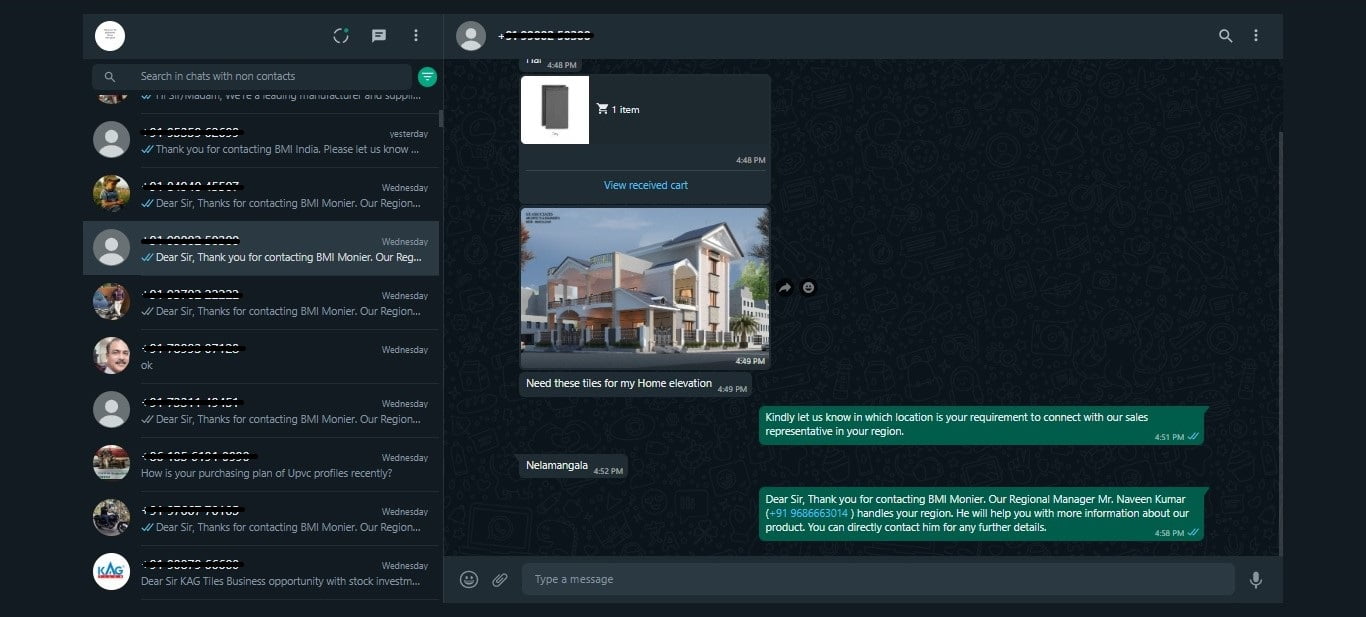React to house image with emoji icon
1366x617 pixels.
tap(809, 288)
